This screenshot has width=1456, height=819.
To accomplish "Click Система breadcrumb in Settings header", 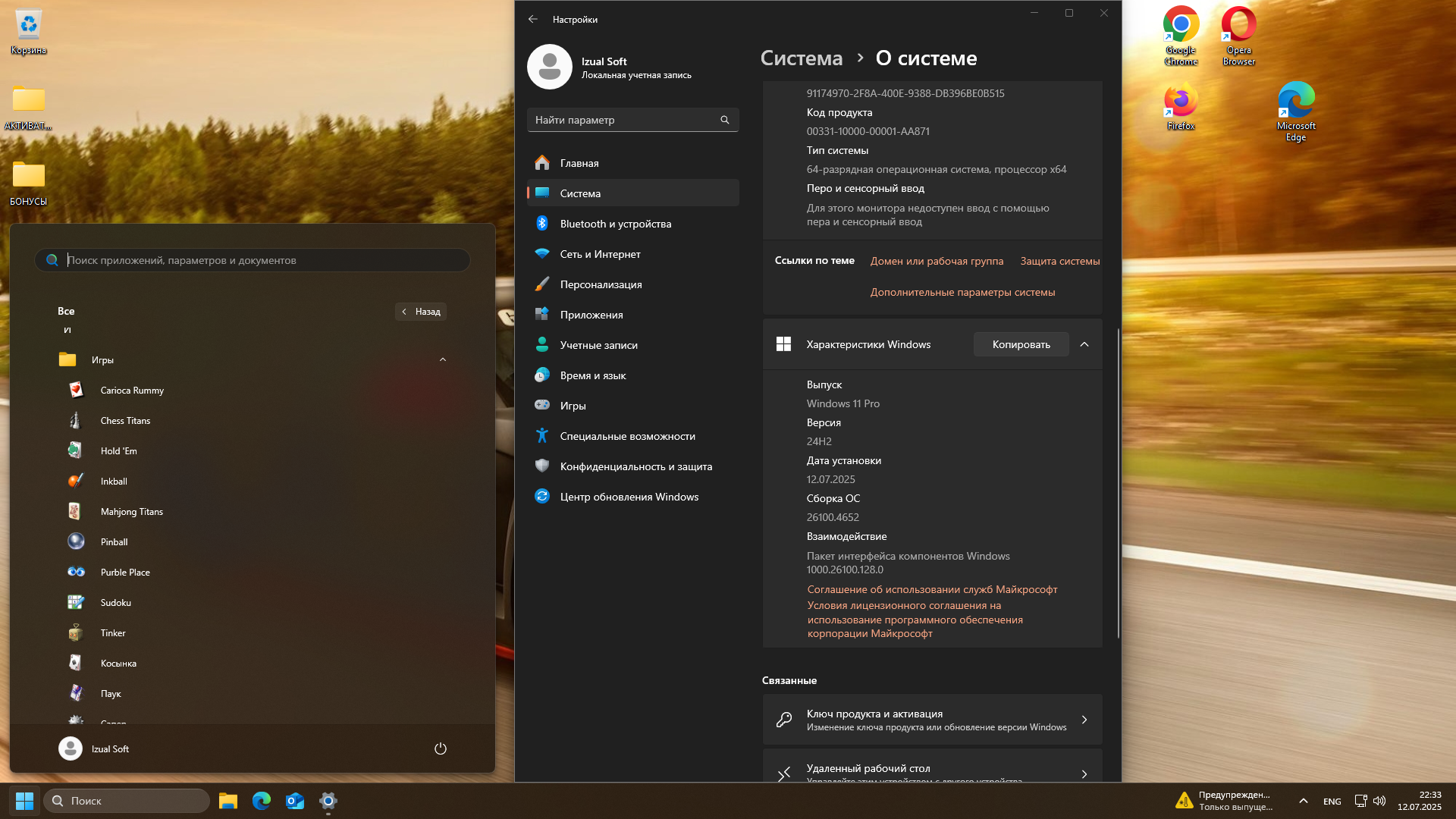I will pos(802,58).
